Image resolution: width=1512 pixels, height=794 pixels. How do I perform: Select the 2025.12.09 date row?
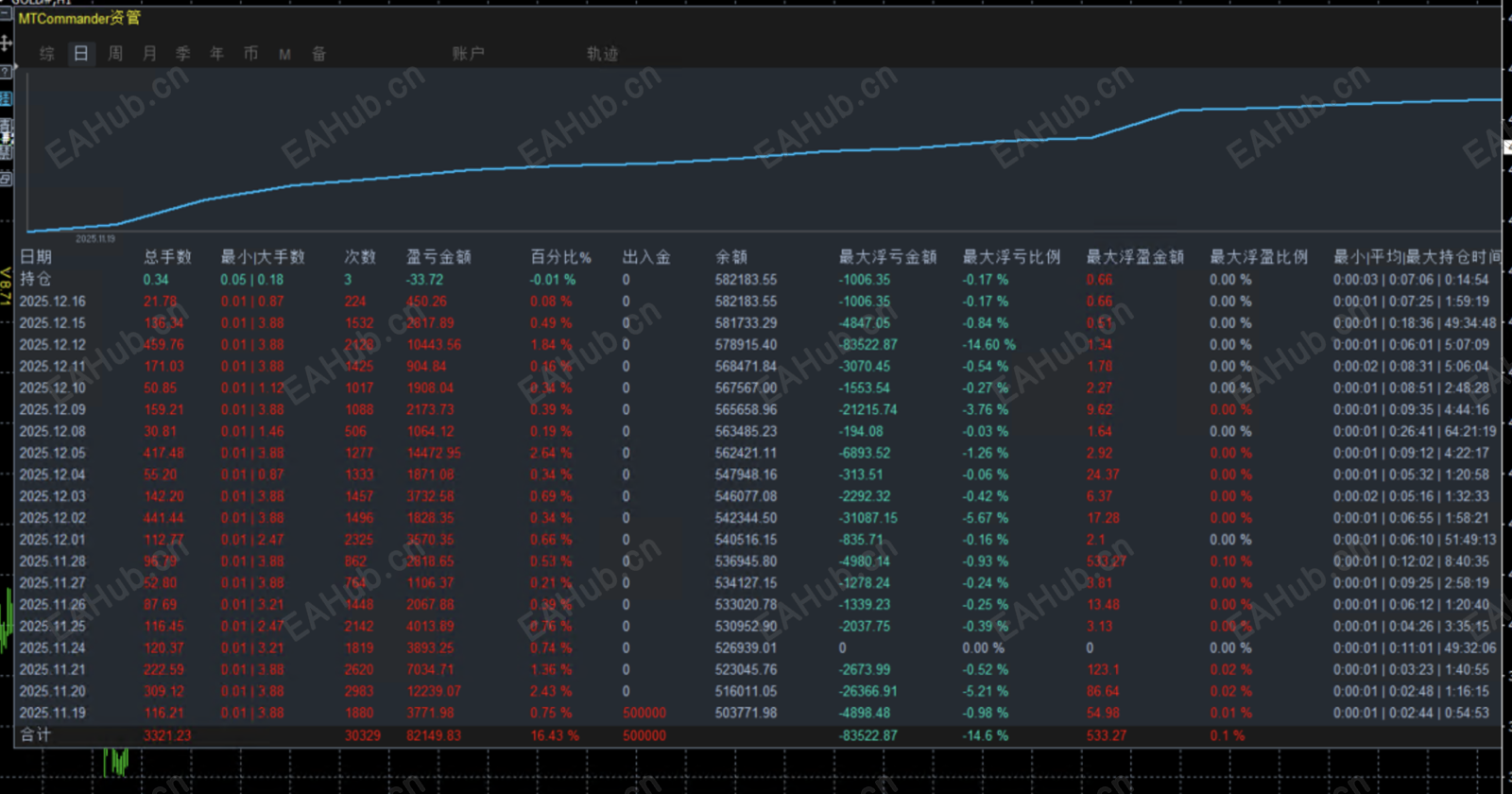click(x=53, y=410)
